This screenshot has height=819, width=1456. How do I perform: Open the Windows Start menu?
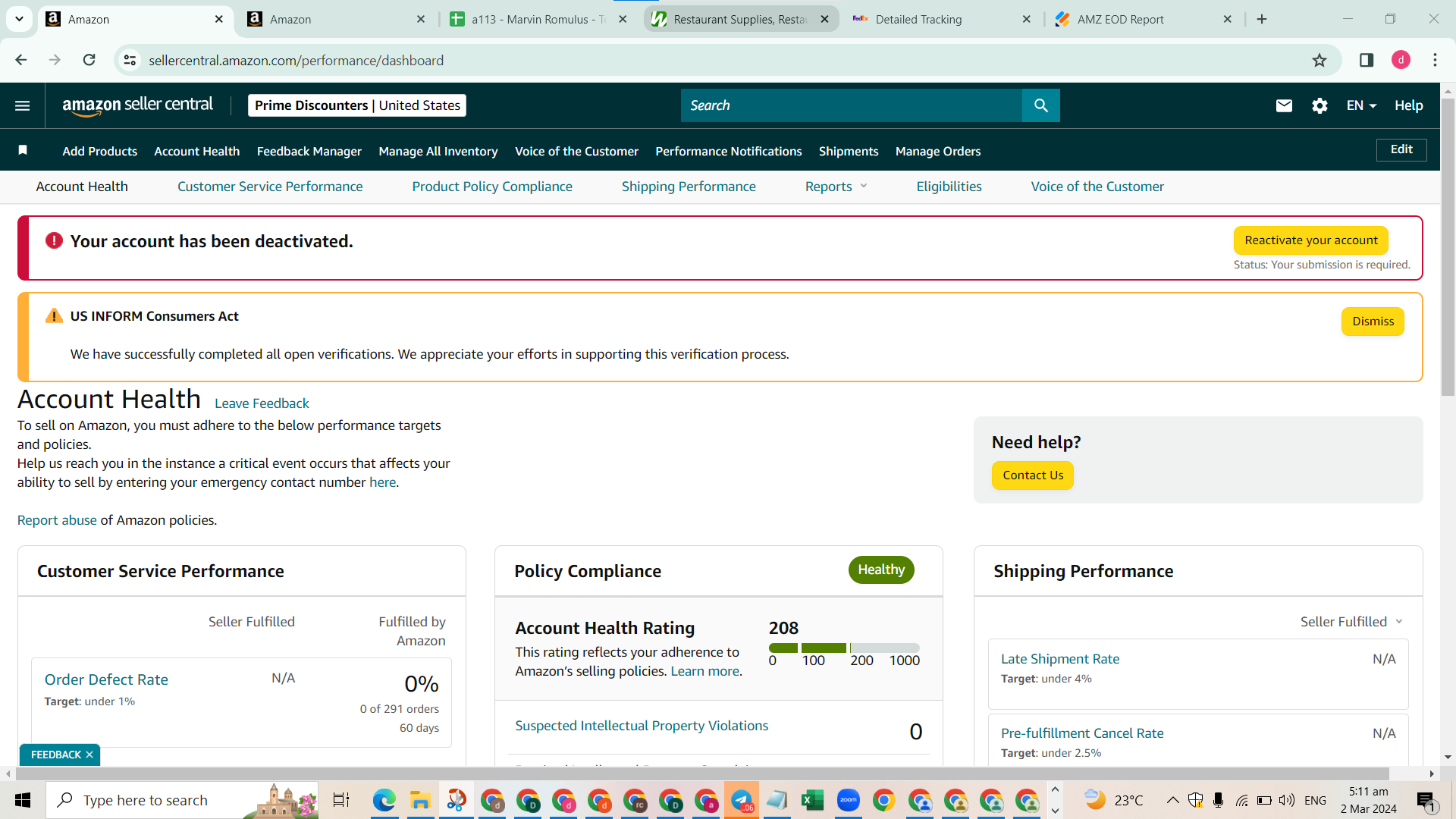[23, 800]
